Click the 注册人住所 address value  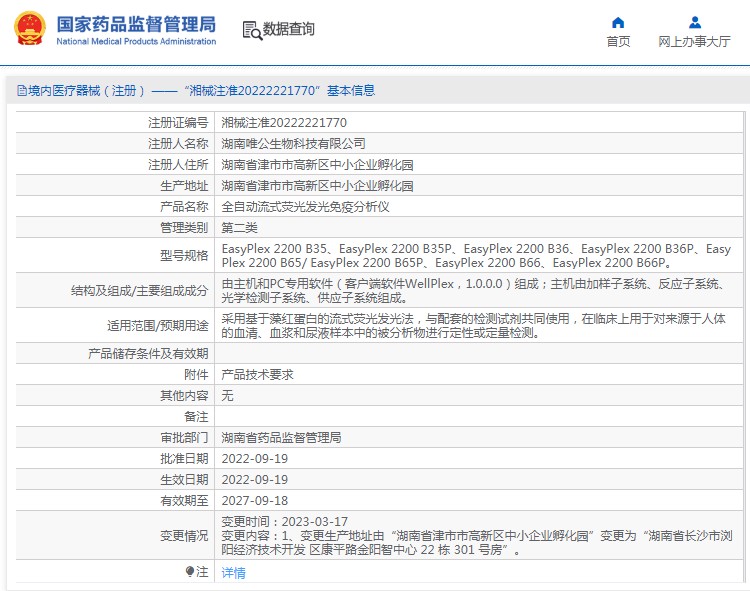coord(317,165)
